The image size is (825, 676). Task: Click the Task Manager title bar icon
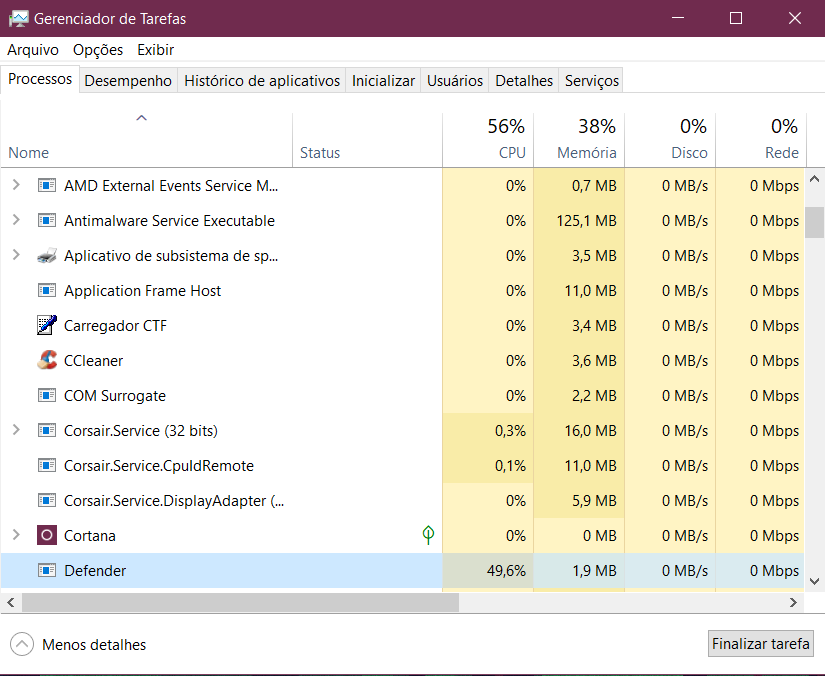18,19
